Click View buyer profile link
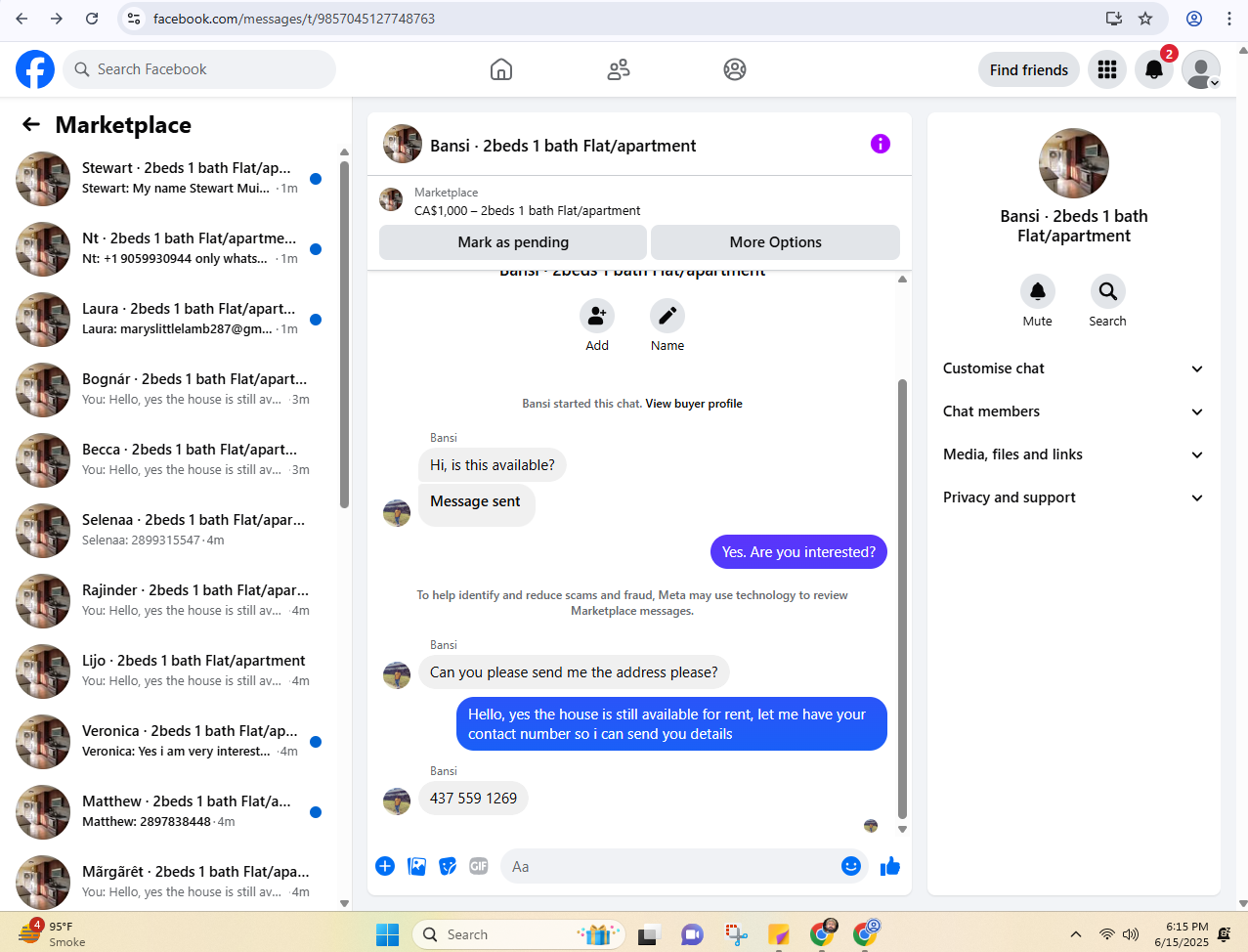The image size is (1248, 952). click(694, 404)
